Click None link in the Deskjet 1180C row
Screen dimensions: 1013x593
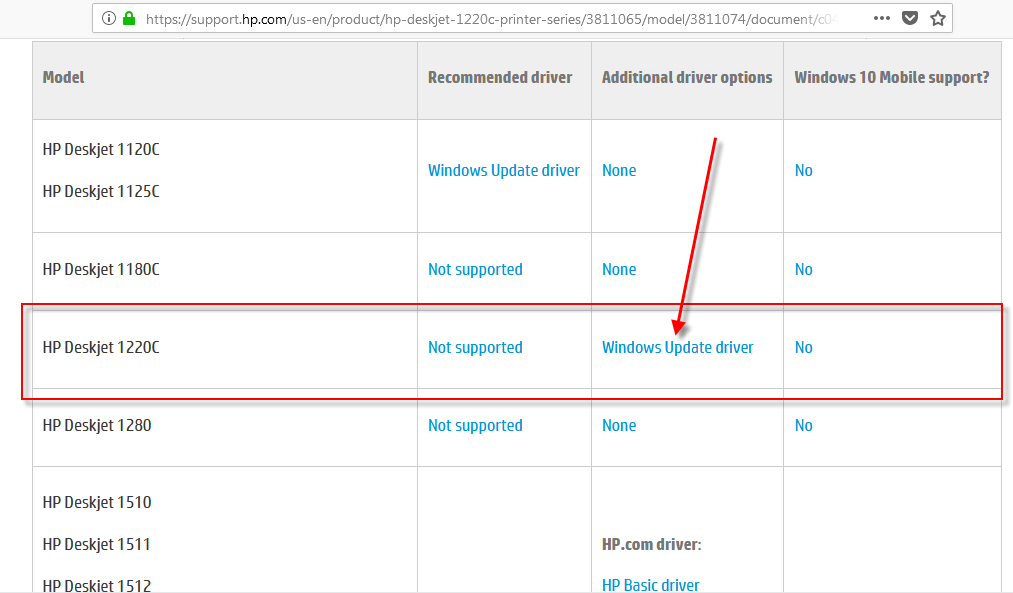point(619,269)
